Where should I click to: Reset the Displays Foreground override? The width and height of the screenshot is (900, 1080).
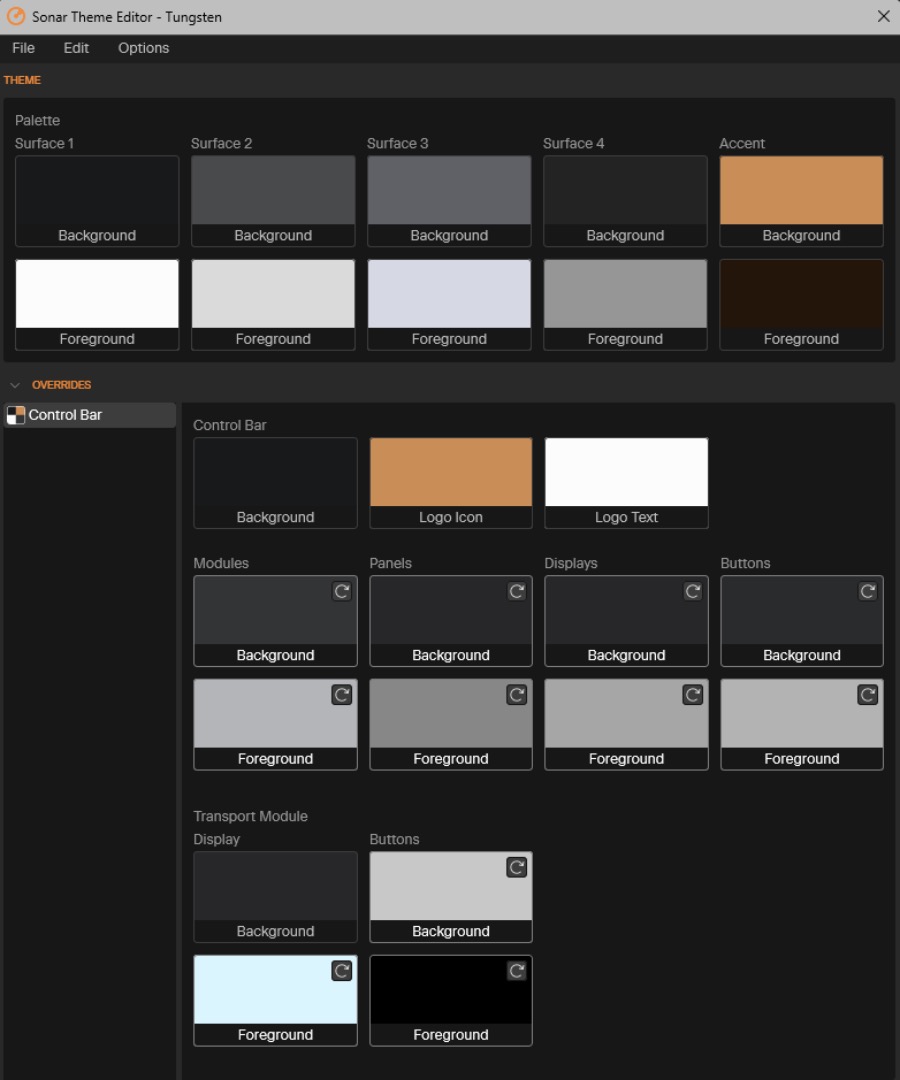pyautogui.click(x=693, y=694)
